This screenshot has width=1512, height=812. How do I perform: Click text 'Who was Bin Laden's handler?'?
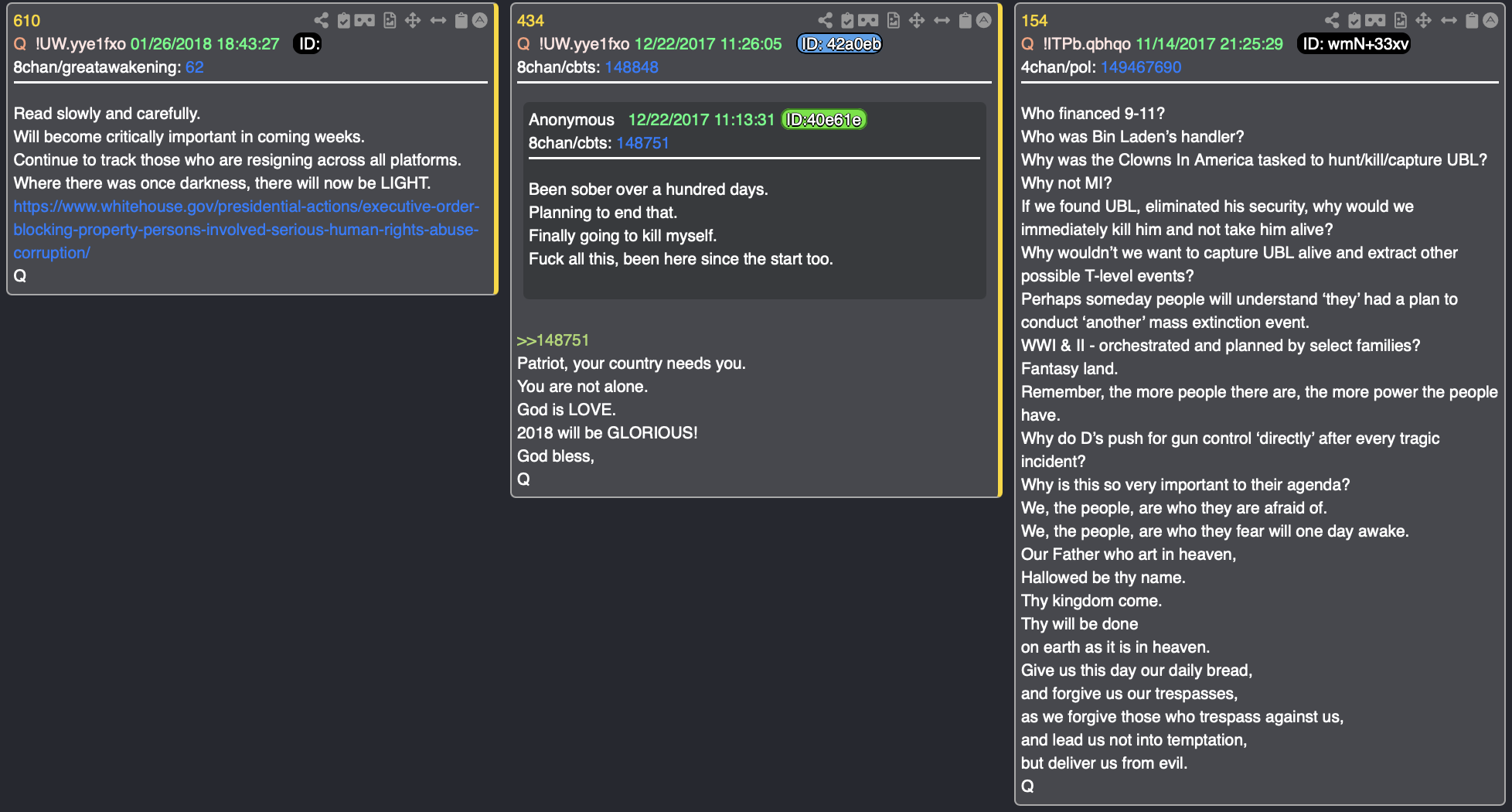[x=1132, y=137]
